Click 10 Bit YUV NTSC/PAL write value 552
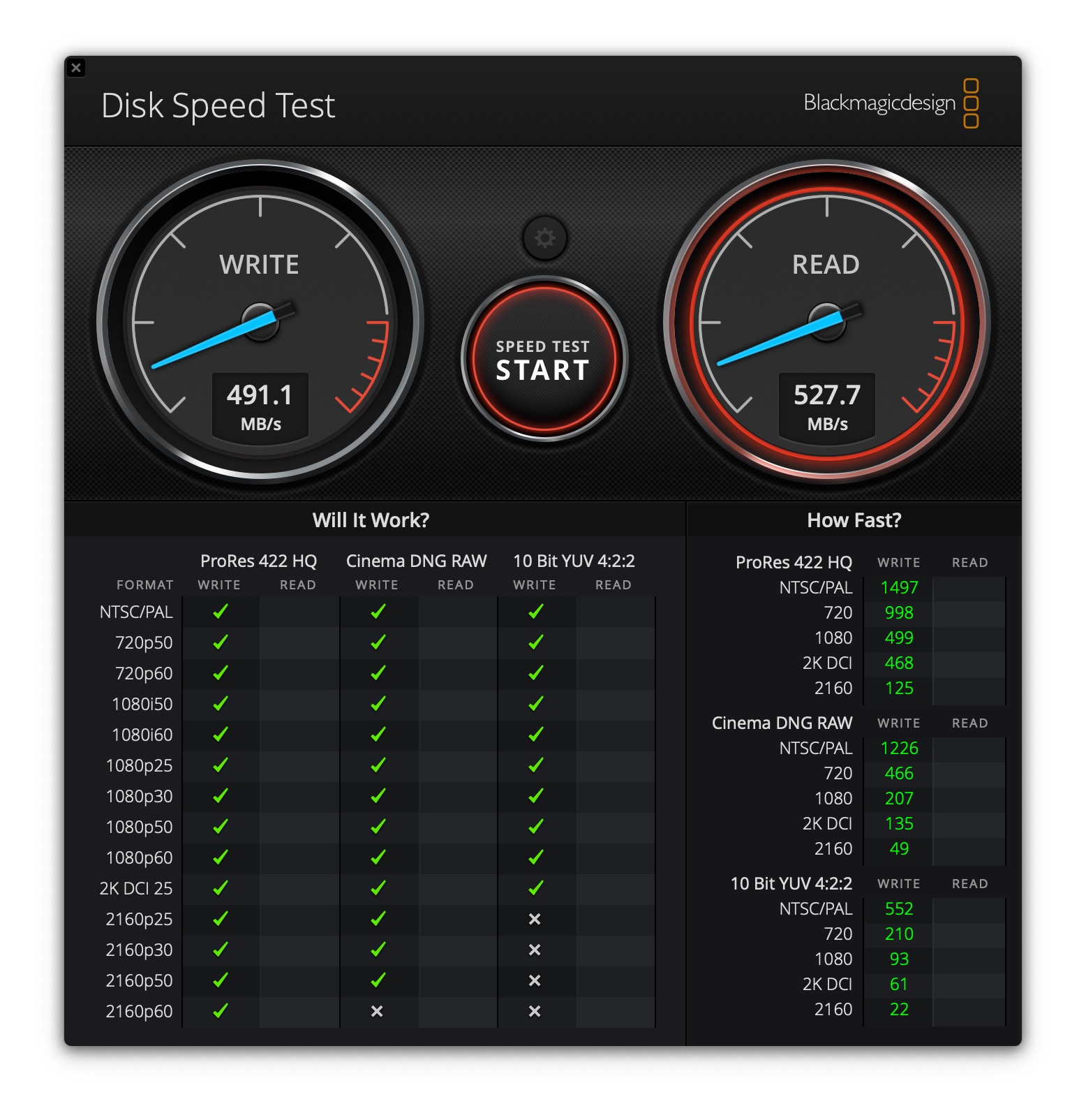Image resolution: width=1086 pixels, height=1120 pixels. point(899,909)
